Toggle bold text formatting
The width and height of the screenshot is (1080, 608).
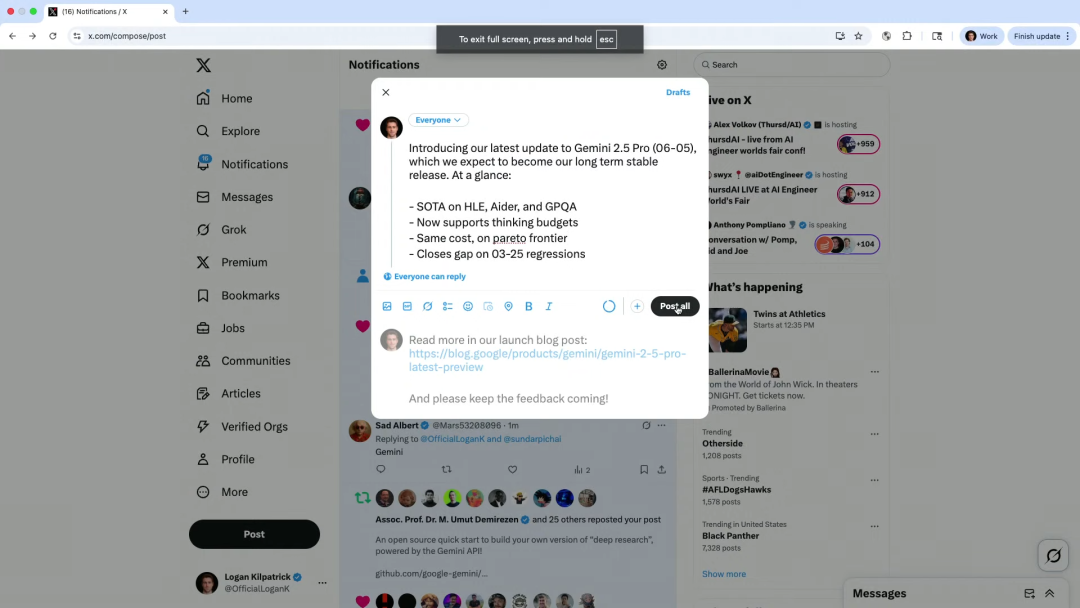click(528, 306)
